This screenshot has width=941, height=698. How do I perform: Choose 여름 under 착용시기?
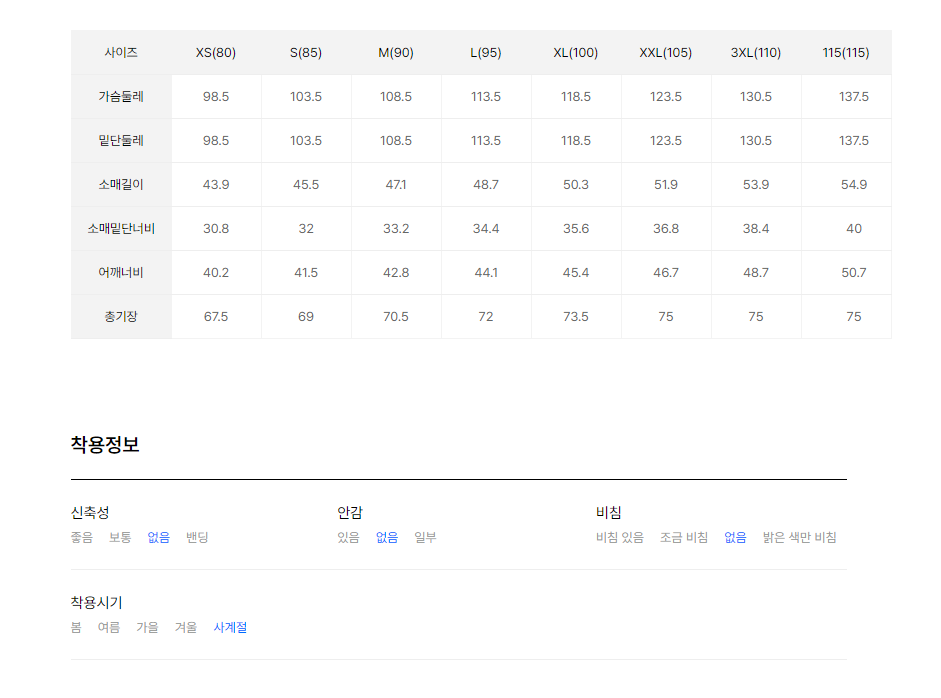point(109,627)
